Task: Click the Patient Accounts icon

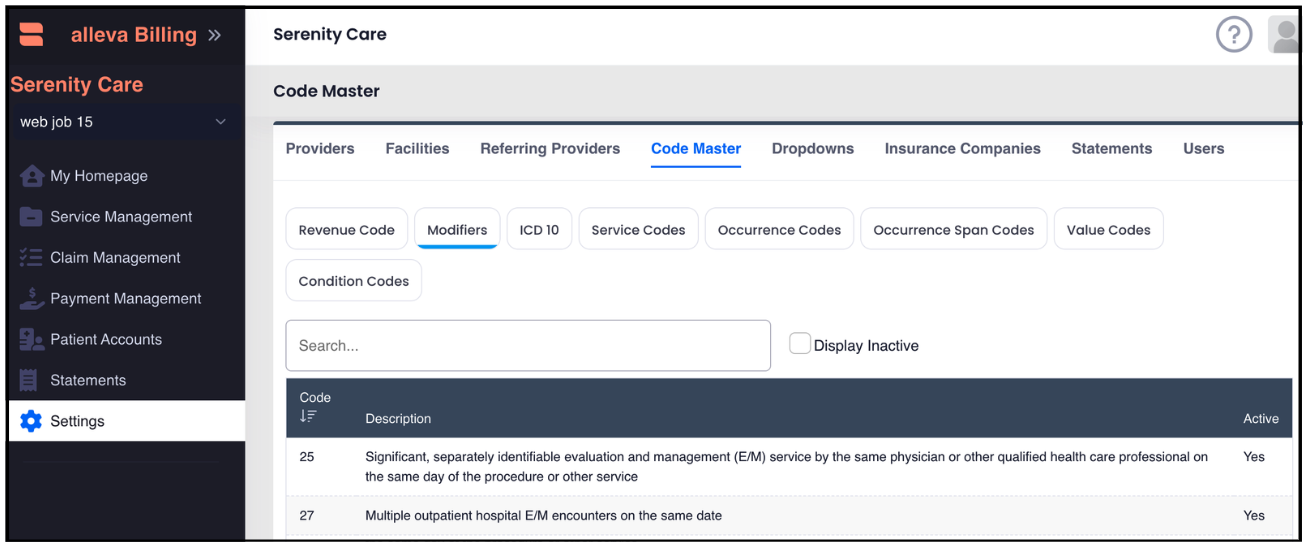Action: (32, 340)
